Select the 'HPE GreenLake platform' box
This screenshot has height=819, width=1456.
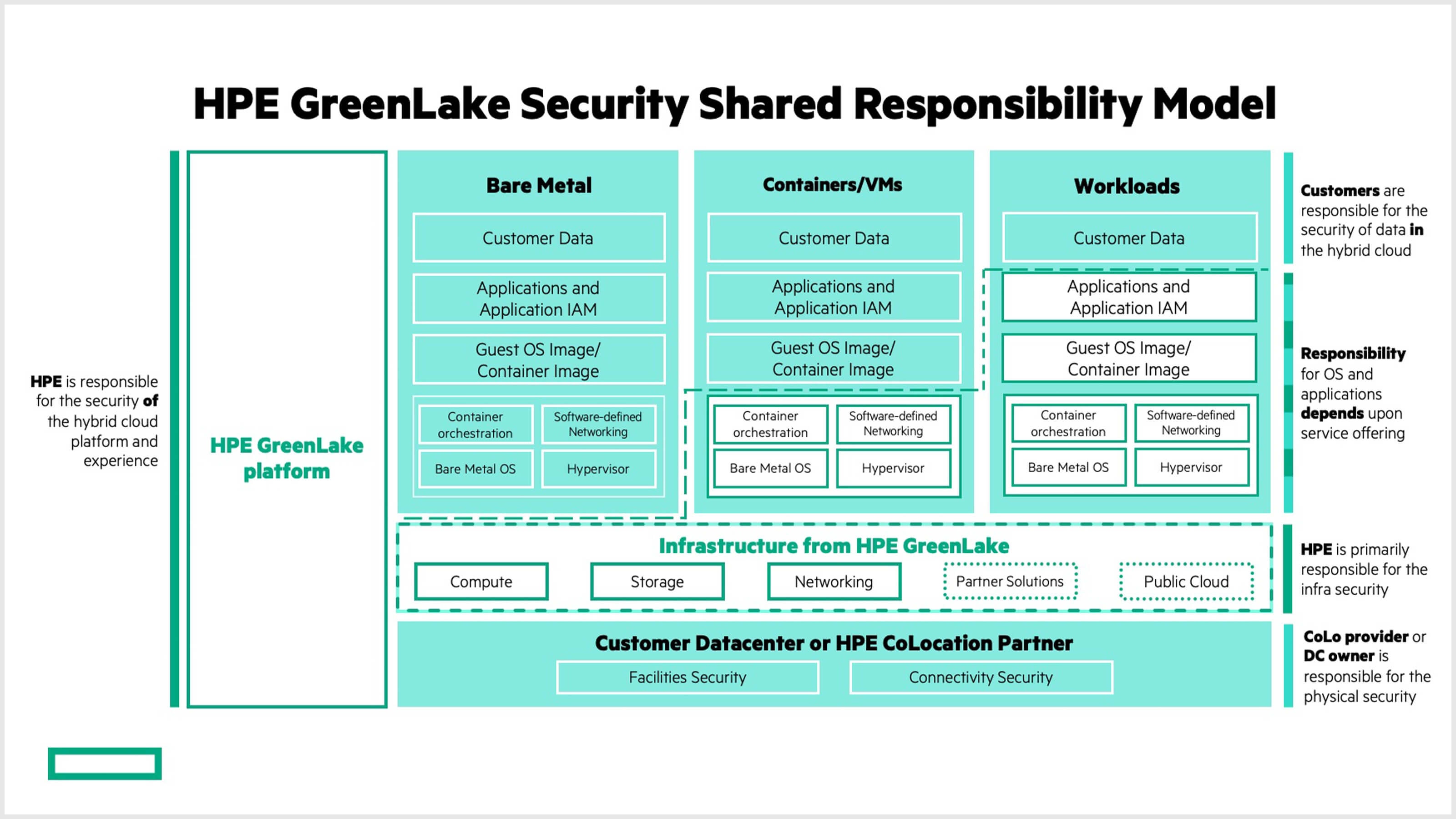tap(287, 429)
